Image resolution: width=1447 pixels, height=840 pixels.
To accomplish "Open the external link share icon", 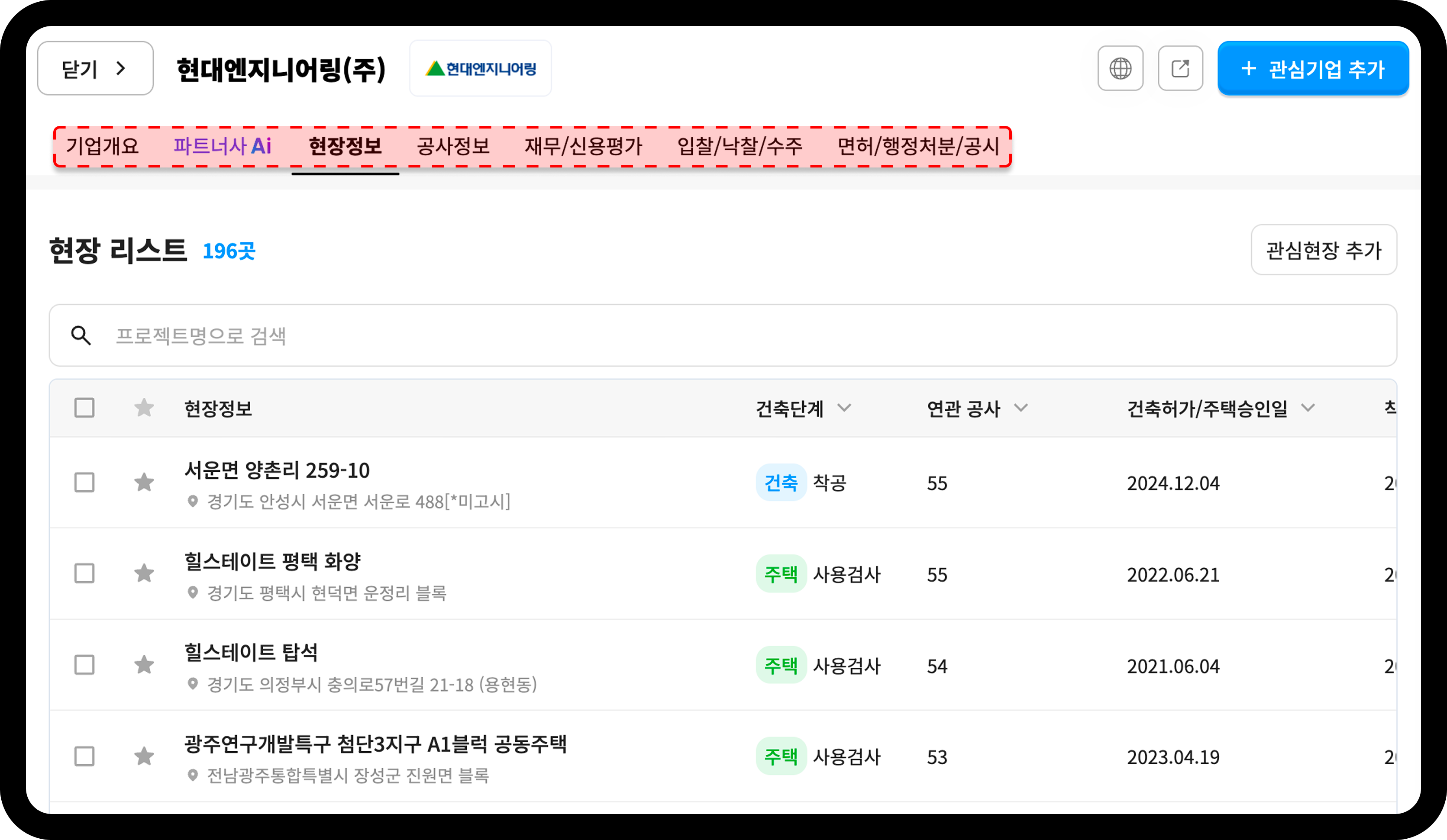I will 1180,68.
